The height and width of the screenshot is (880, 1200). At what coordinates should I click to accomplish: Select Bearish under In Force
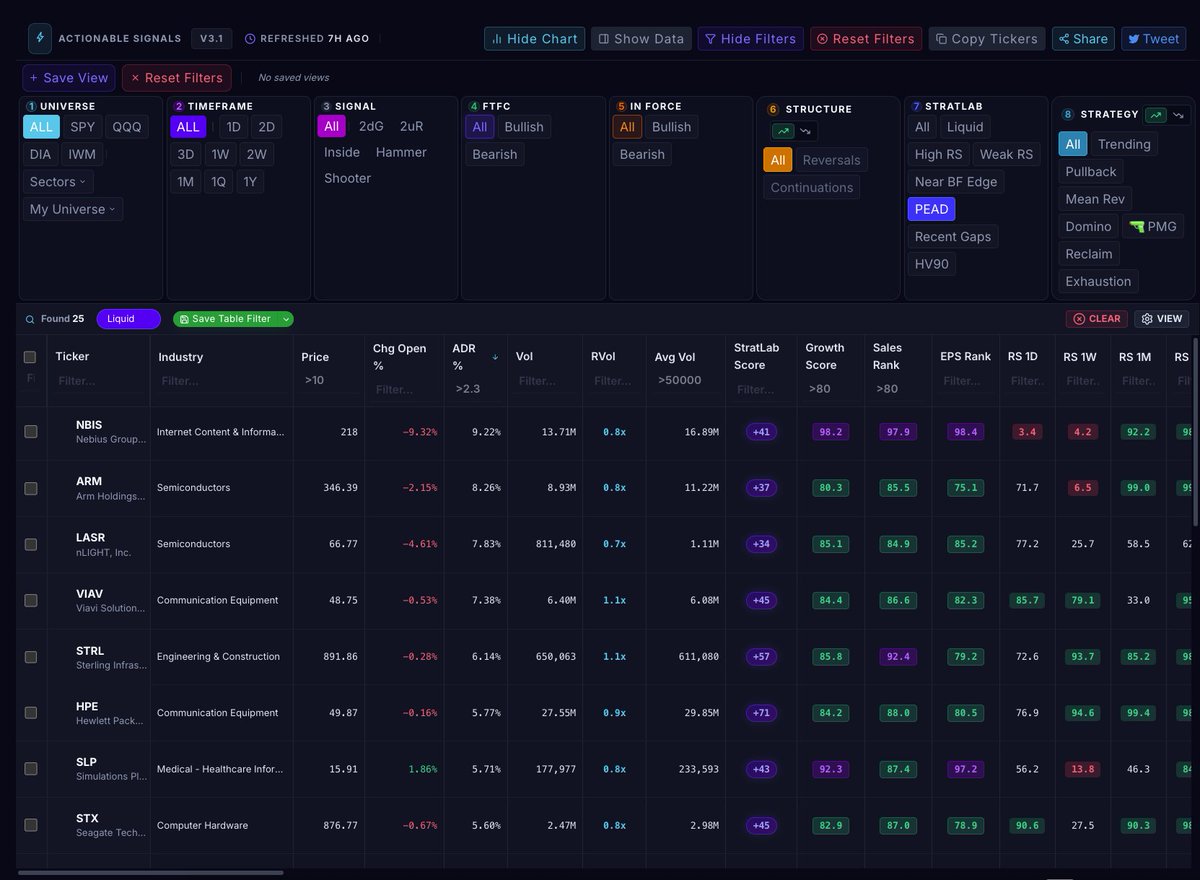click(642, 154)
